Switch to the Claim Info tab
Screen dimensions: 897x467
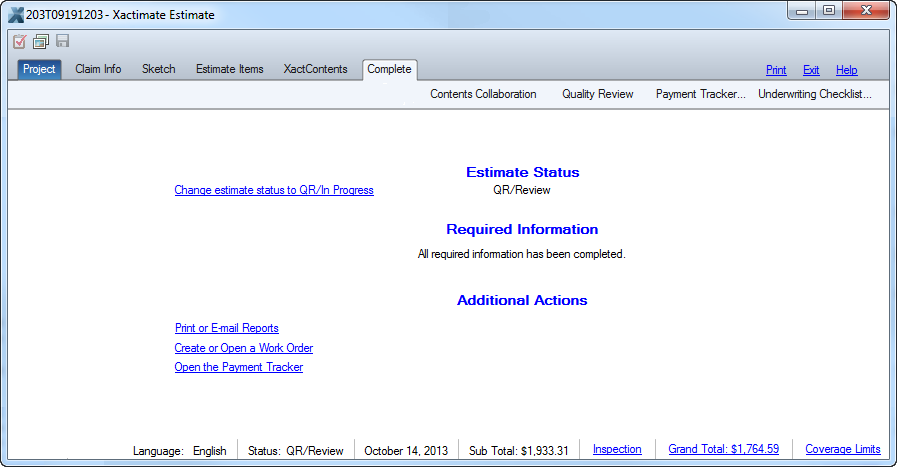(x=98, y=69)
